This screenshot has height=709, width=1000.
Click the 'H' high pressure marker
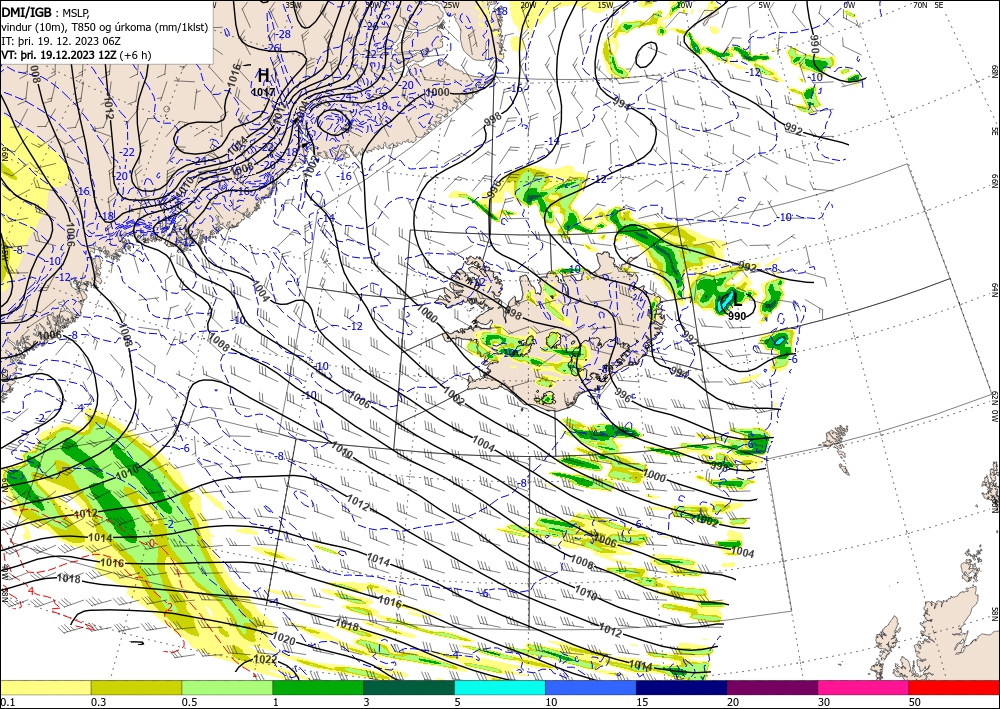click(263, 75)
